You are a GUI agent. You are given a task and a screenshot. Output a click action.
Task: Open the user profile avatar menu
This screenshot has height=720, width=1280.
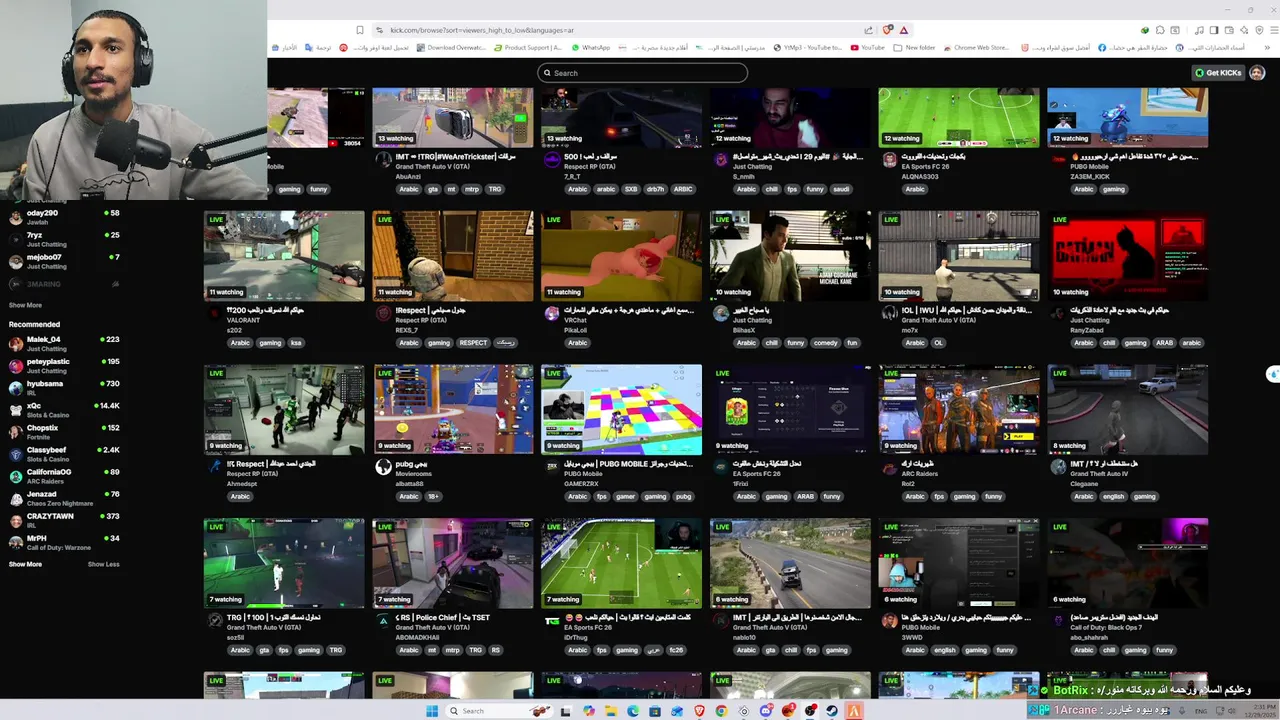[1257, 73]
